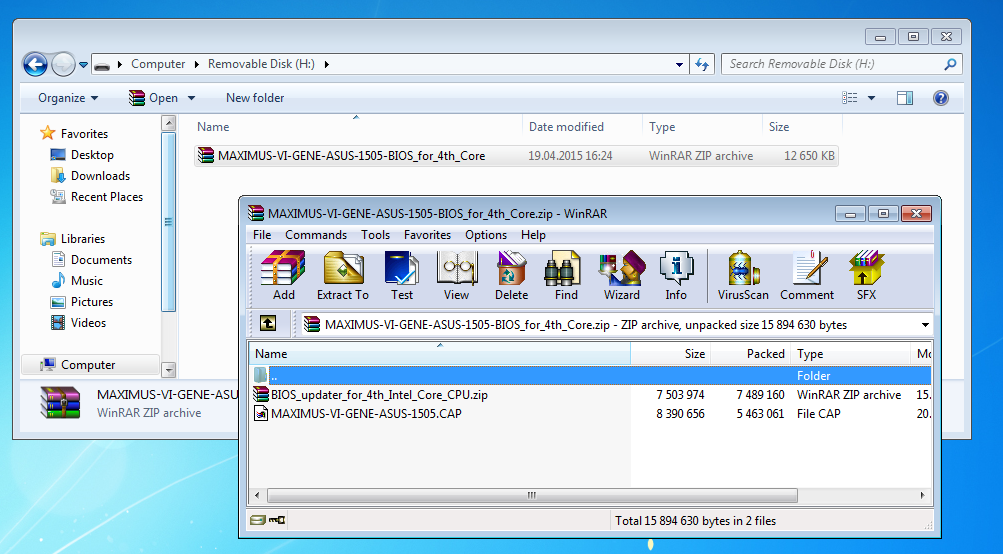Go up one level in WinRAR

[x=268, y=324]
